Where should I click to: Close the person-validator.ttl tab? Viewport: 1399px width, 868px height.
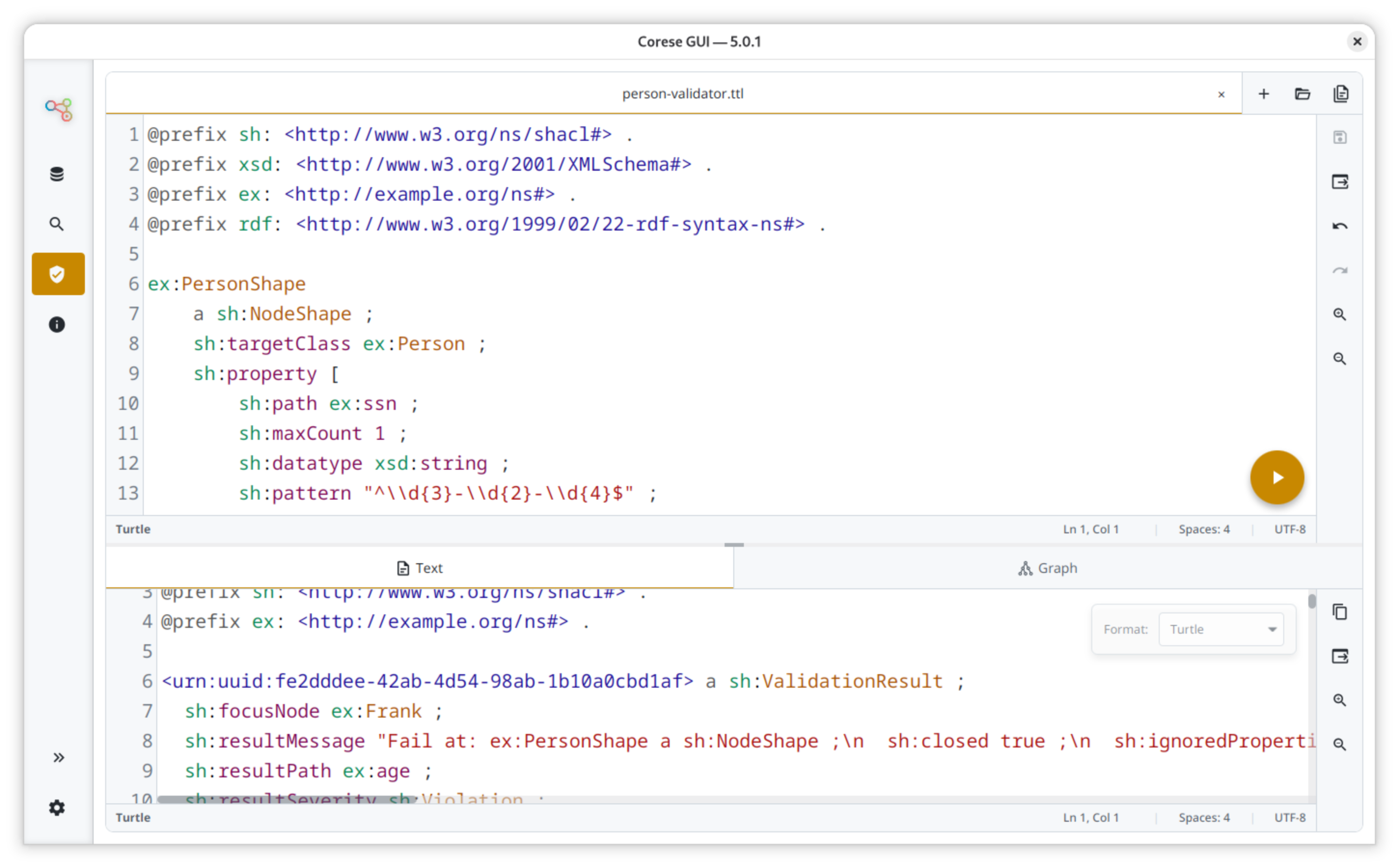click(x=1221, y=94)
